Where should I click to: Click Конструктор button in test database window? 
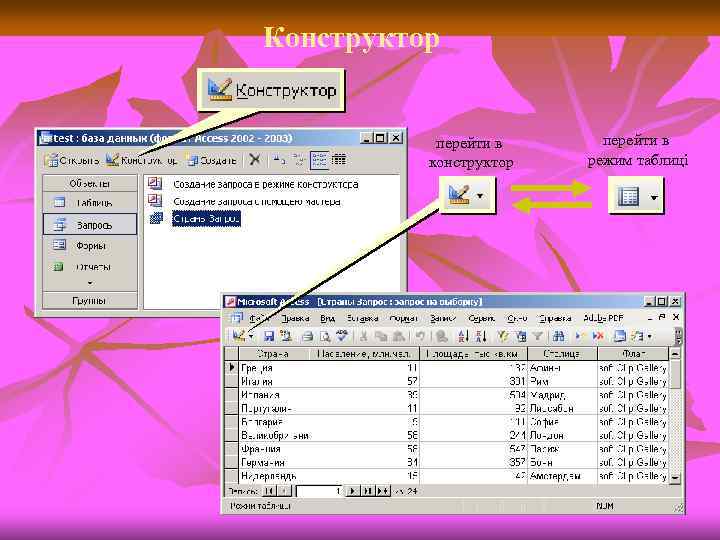click(x=142, y=160)
